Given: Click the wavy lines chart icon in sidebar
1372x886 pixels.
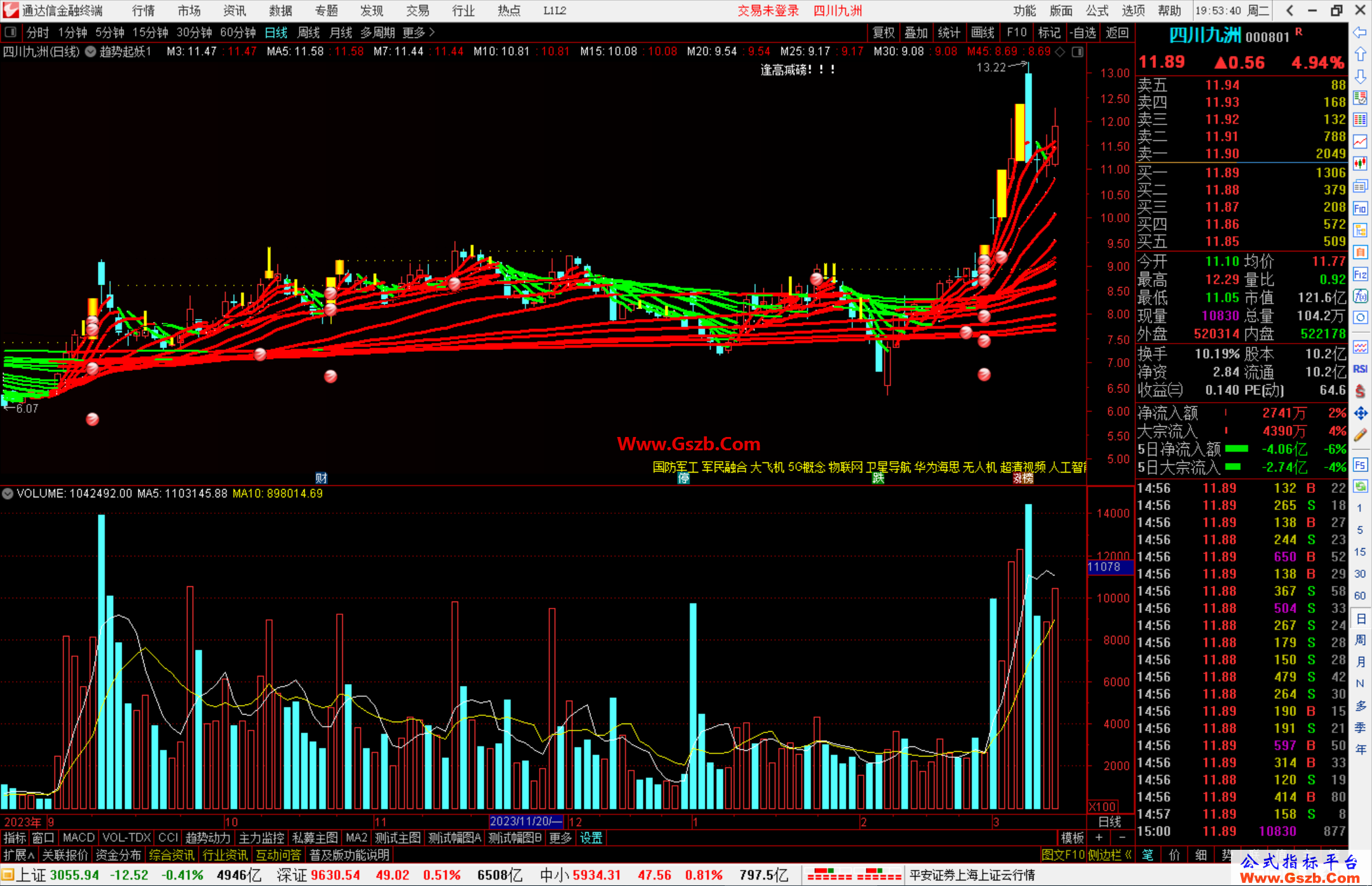Looking at the screenshot, I should click(1360, 347).
